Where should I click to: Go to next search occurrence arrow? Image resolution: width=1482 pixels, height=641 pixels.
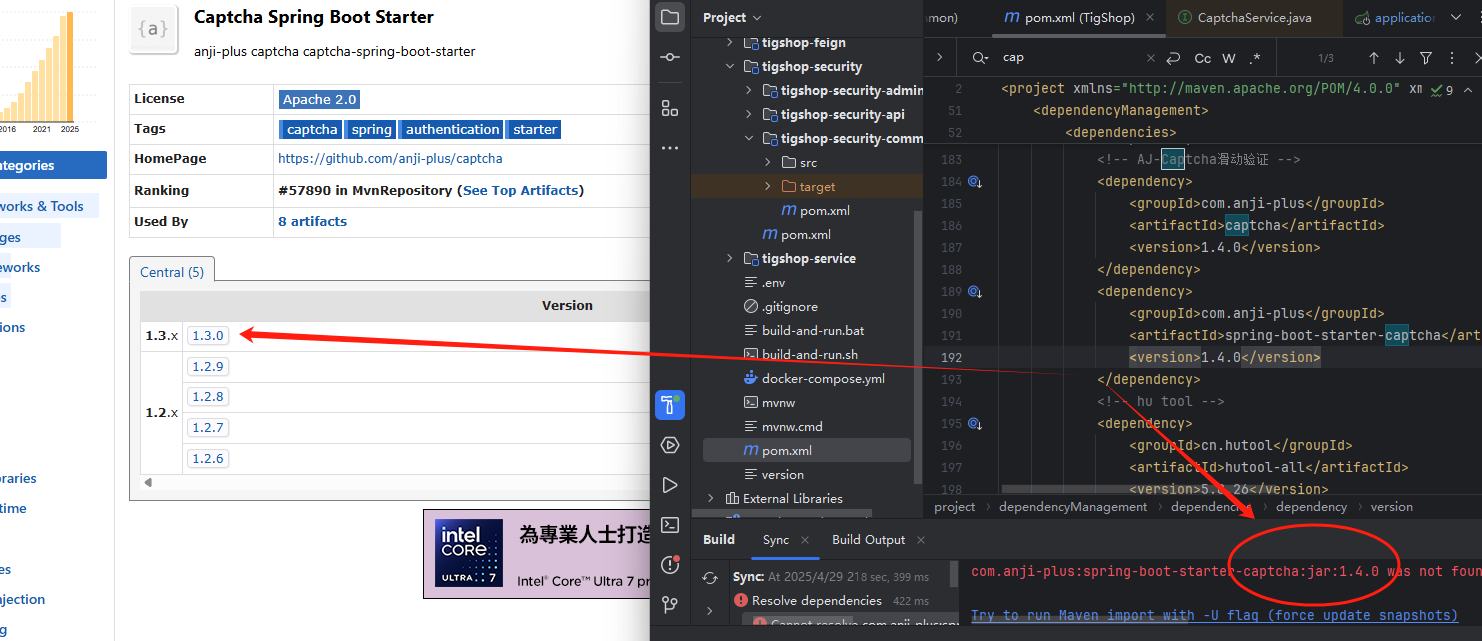(1400, 58)
